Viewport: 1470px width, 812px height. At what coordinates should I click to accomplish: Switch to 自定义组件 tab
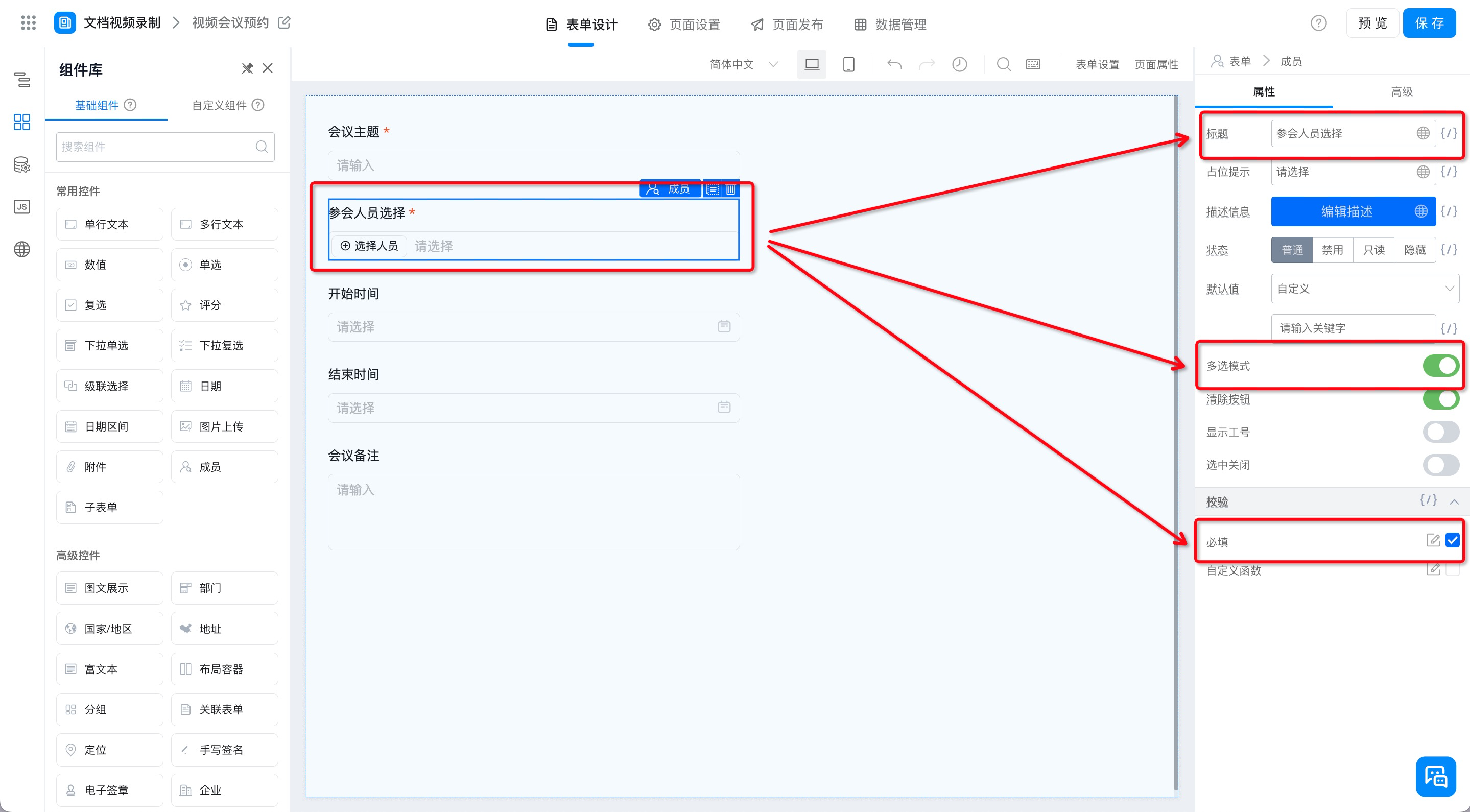click(228, 105)
